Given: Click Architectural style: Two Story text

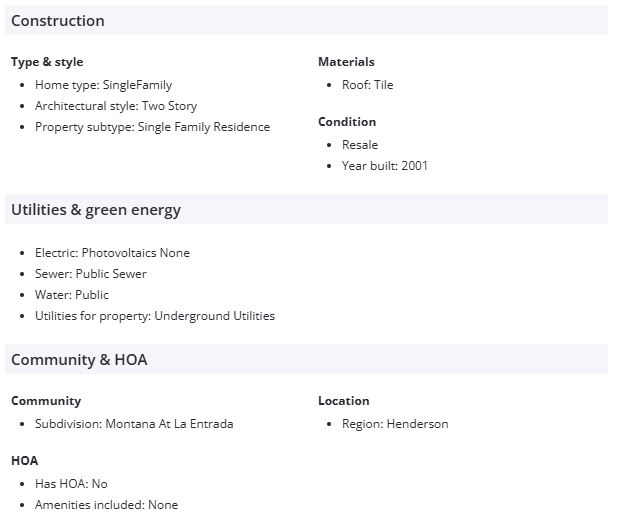Looking at the screenshot, I should (x=116, y=106).
